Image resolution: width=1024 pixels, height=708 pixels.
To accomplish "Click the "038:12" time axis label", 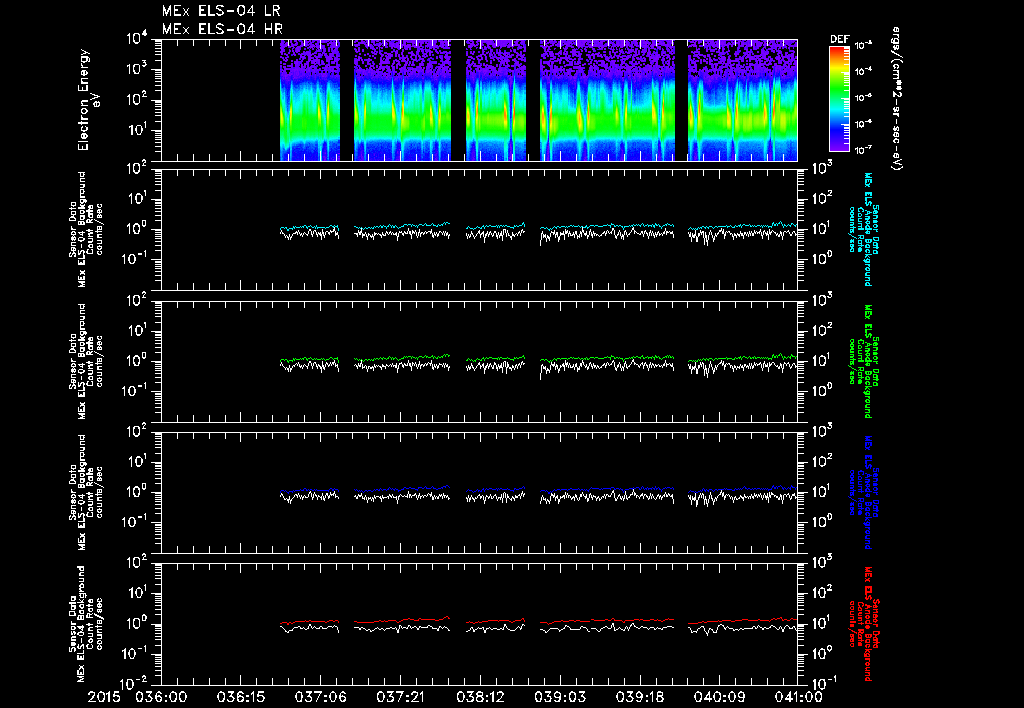I will click(480, 697).
